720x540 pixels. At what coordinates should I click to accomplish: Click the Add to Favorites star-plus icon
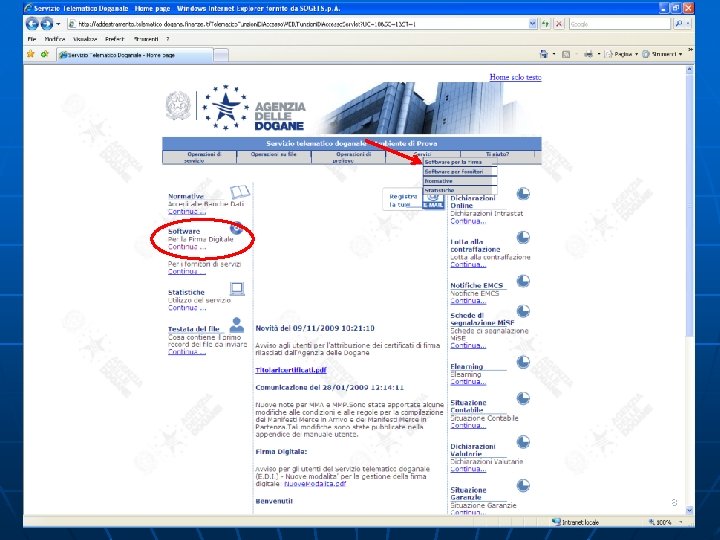45,54
